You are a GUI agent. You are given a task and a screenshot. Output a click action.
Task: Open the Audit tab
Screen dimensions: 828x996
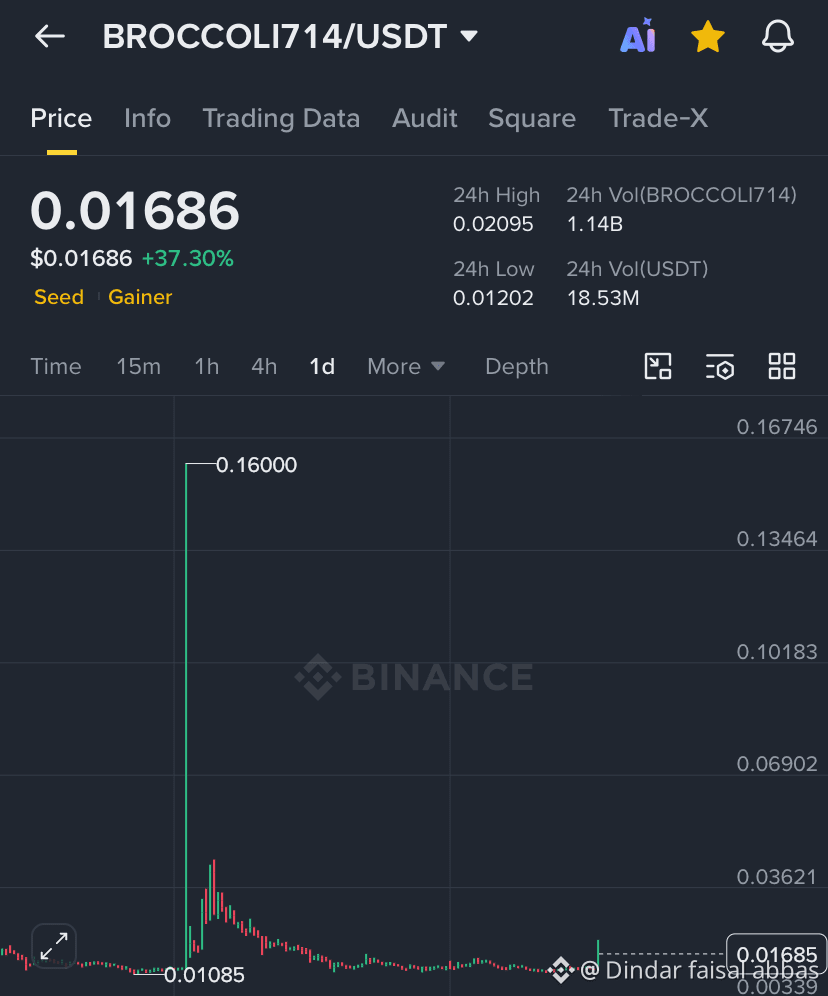point(424,118)
